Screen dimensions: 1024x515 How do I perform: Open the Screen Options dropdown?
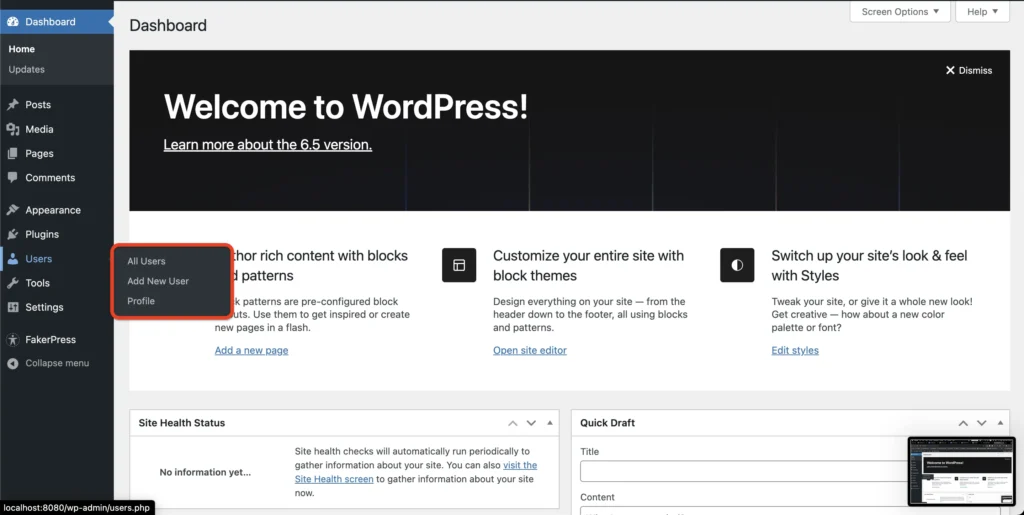[x=900, y=12]
